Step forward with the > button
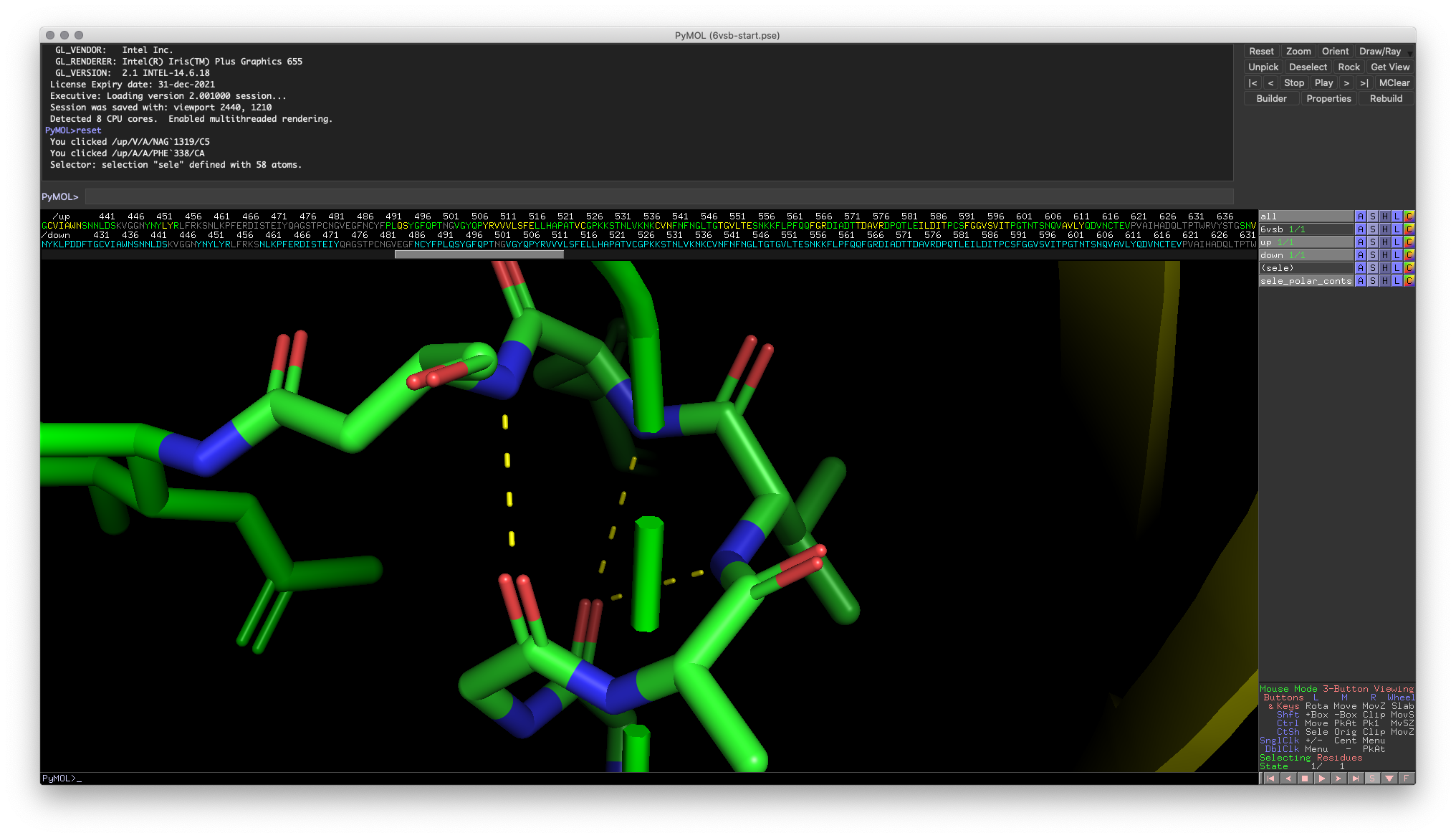The height and width of the screenshot is (838, 1456). click(x=1346, y=83)
